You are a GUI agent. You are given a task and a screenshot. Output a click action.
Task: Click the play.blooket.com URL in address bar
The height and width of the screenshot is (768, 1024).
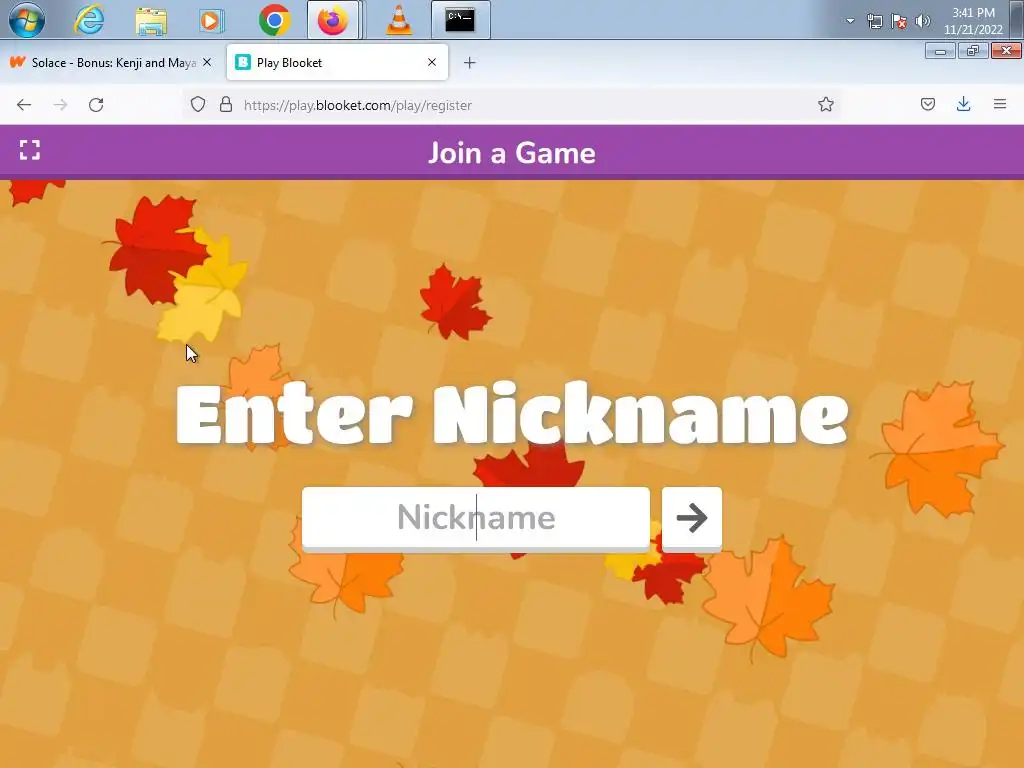[358, 105]
